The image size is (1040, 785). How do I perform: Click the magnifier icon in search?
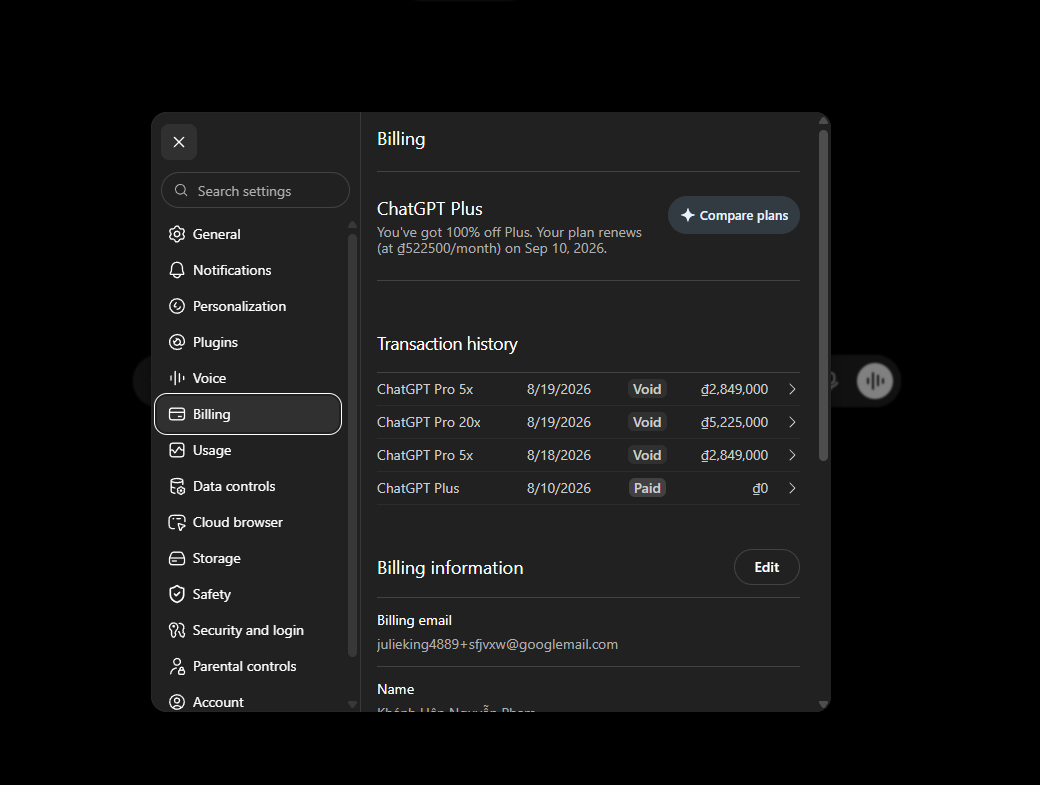pyautogui.click(x=181, y=190)
